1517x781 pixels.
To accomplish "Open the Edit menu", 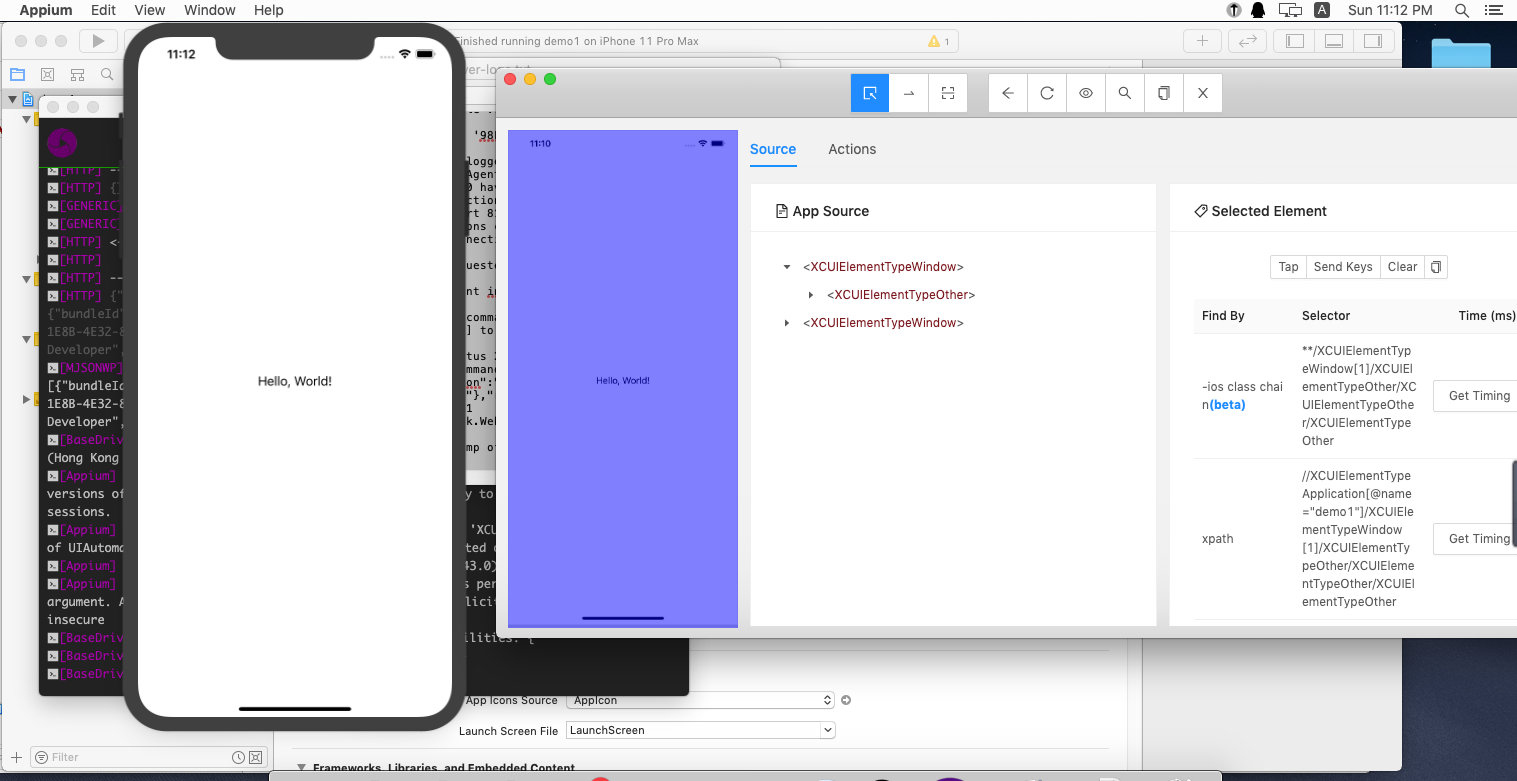I will 103,10.
